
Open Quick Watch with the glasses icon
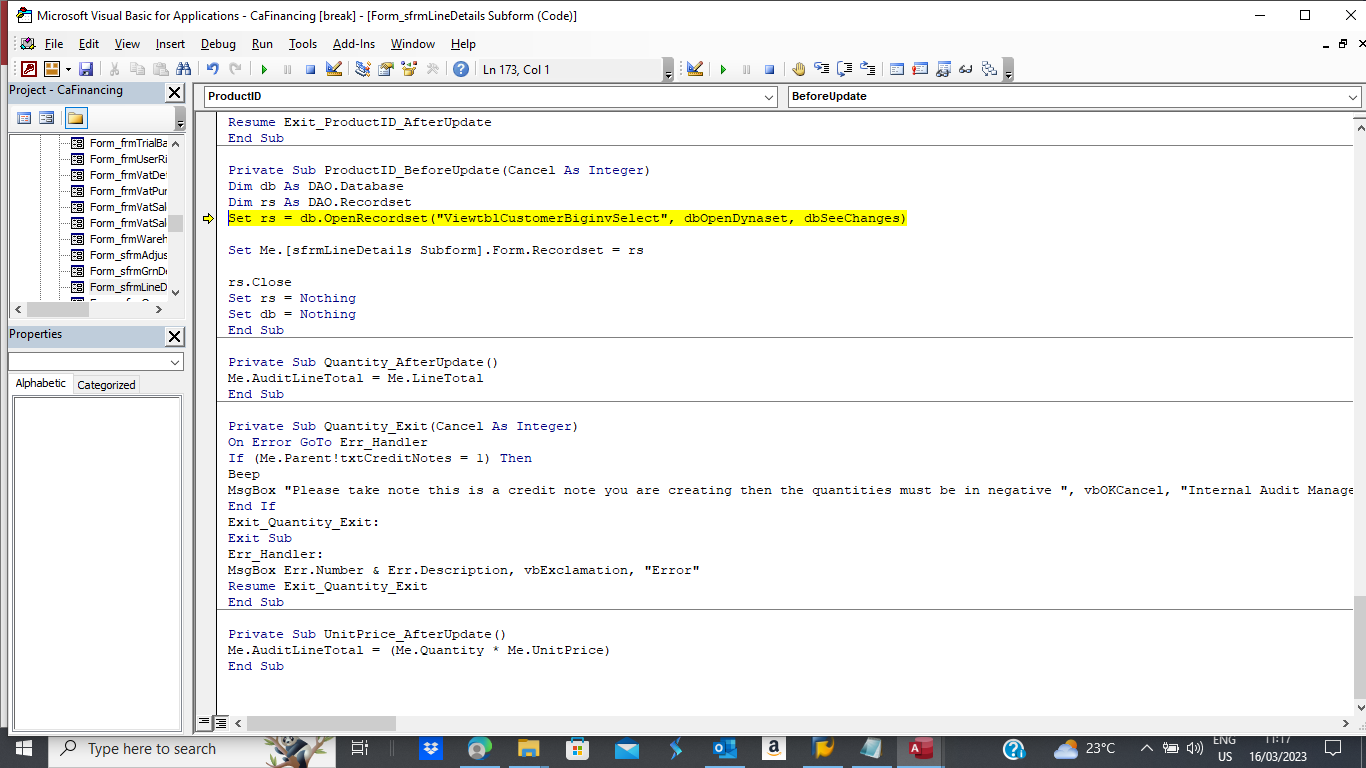tap(966, 69)
